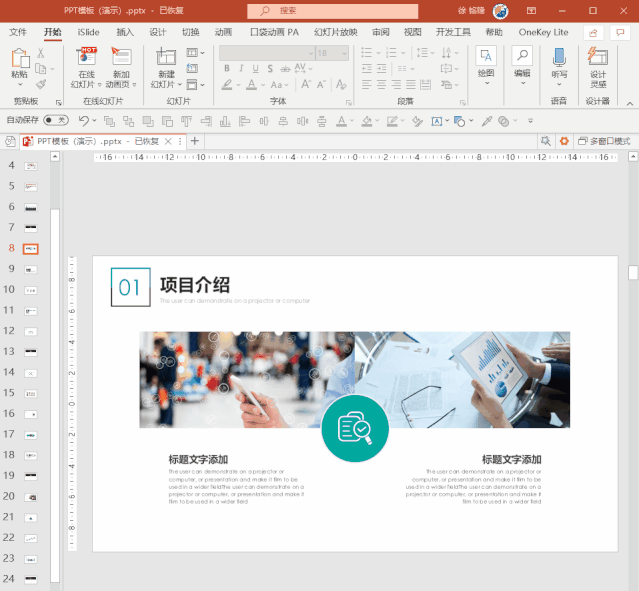Click the slide's teal document-check circle icon
This screenshot has height=591, width=639.
pos(355,428)
